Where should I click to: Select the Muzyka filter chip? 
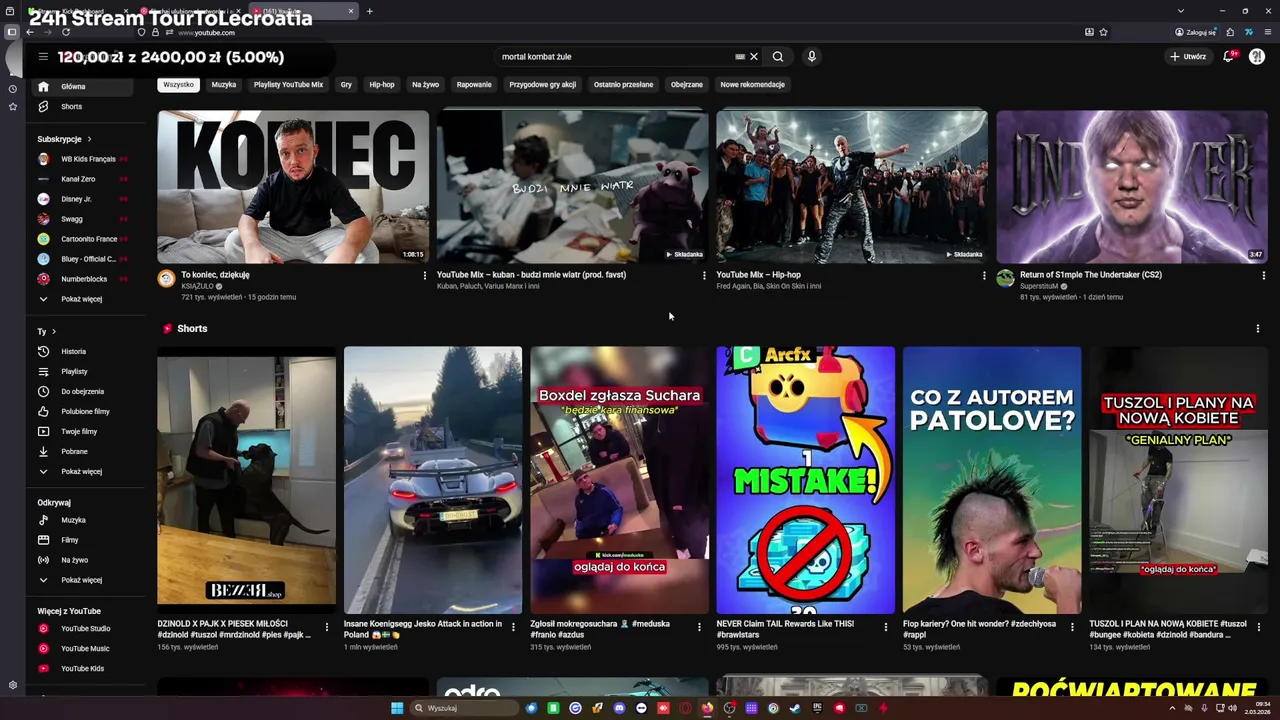[x=224, y=85]
